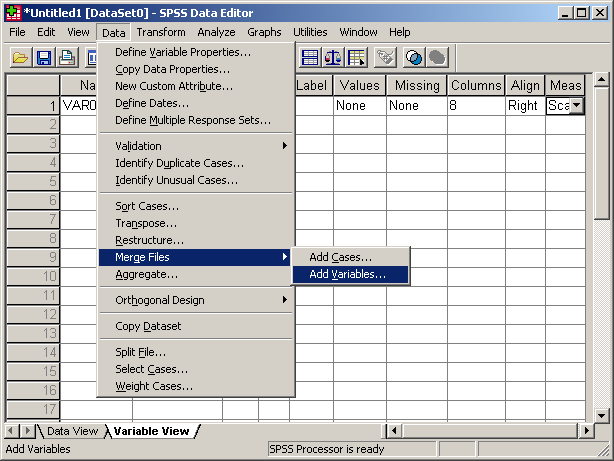Click the Split File toolbar icon
Screen dimensions: 614x461
coord(310,58)
